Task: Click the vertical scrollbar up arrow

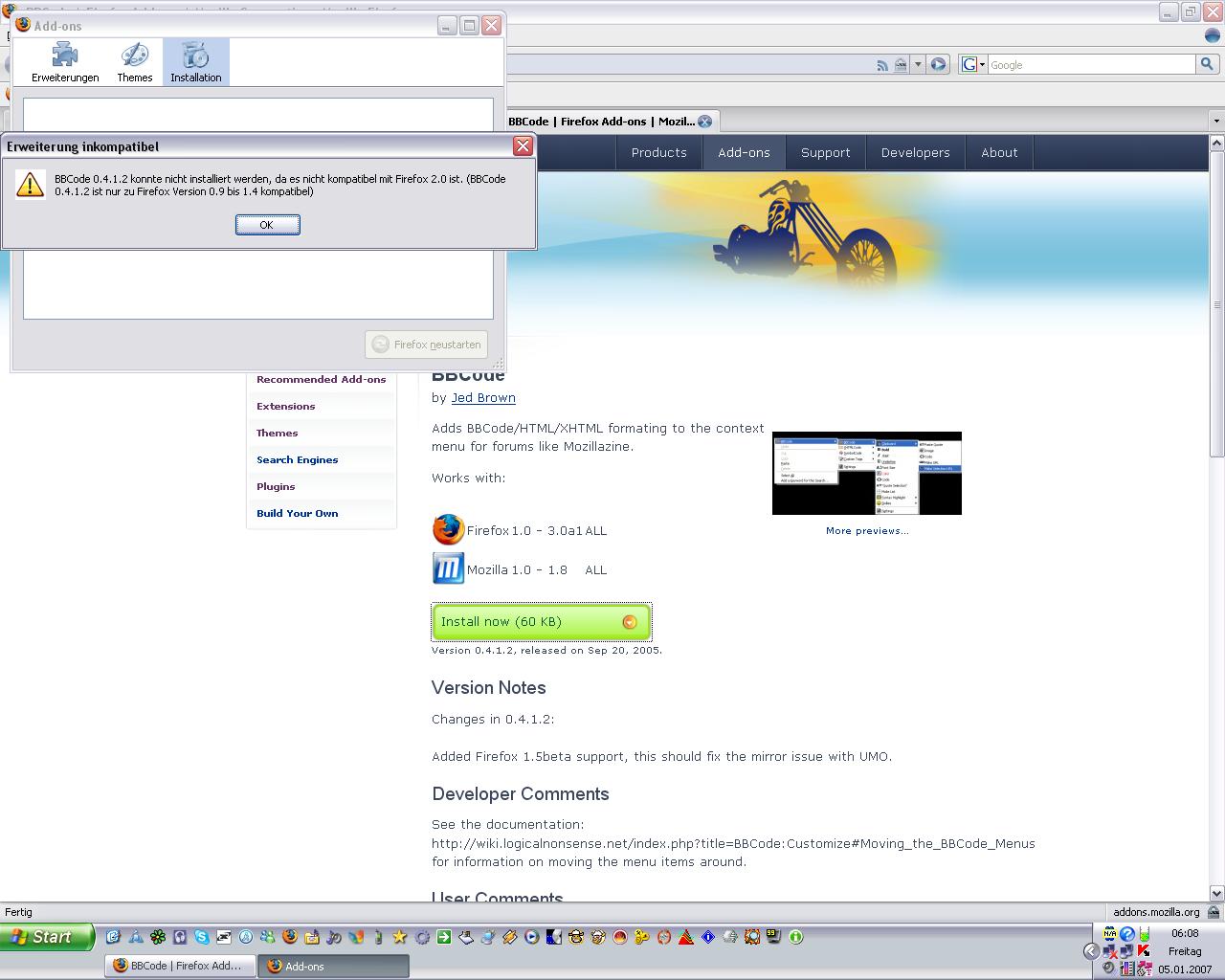Action: pos(1216,143)
